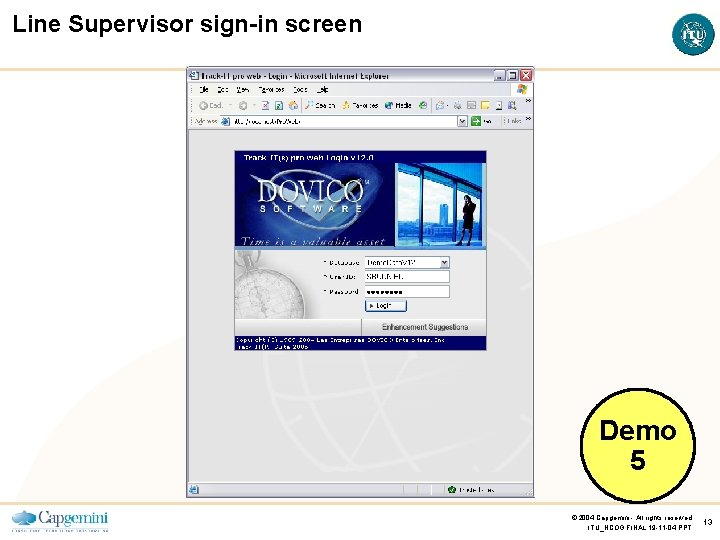Screen dimensions: 720x540
Task: Click the Edit page toolbar icon
Action: tap(471, 106)
